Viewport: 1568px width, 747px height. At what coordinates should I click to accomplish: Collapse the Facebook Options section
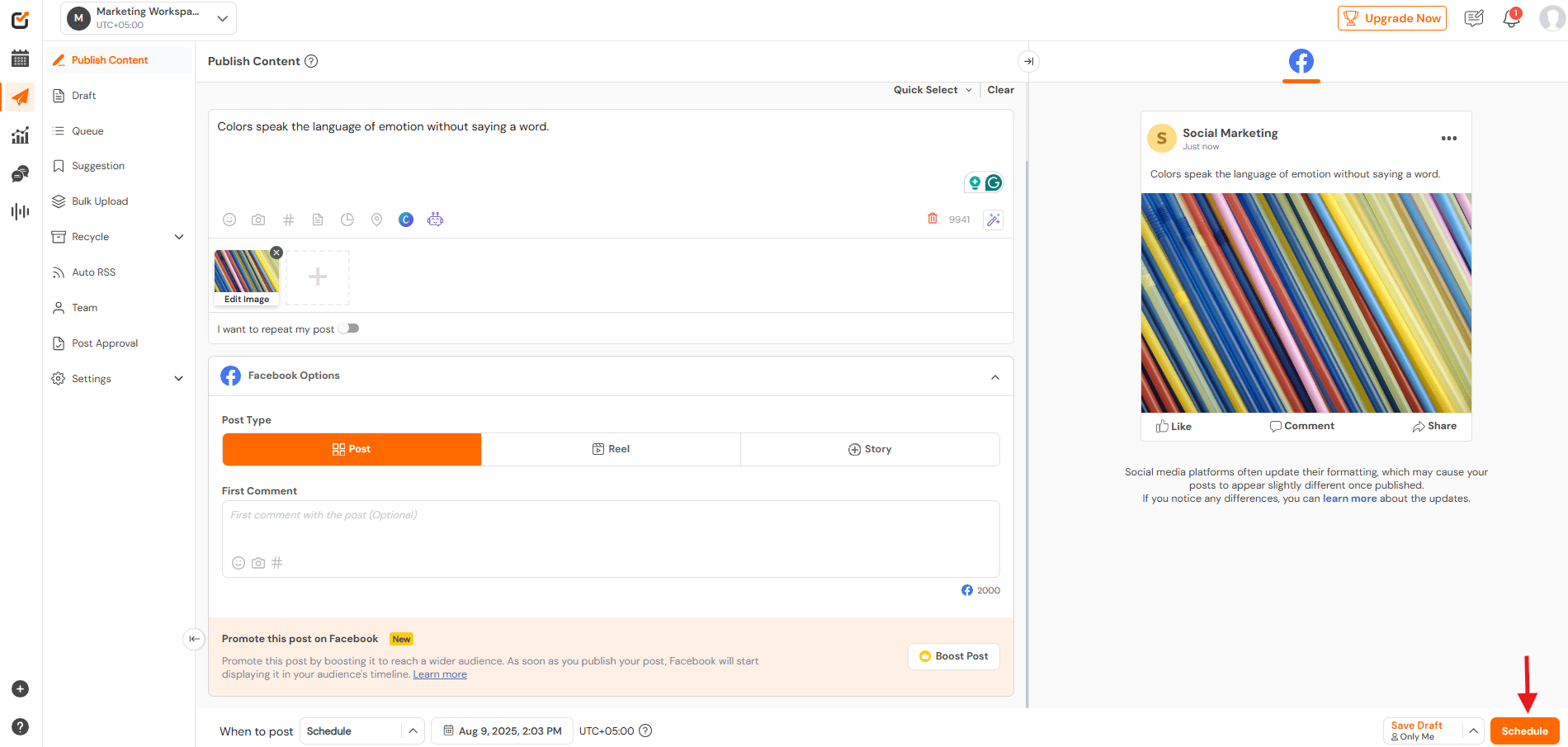point(994,377)
